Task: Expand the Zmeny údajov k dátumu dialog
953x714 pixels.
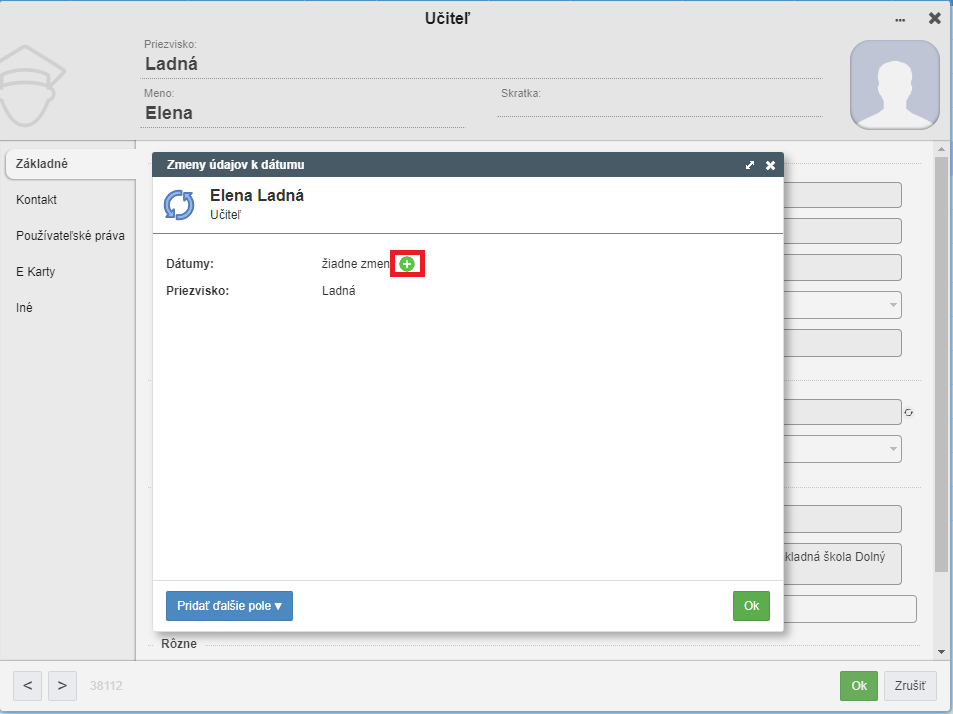Action: tap(750, 165)
